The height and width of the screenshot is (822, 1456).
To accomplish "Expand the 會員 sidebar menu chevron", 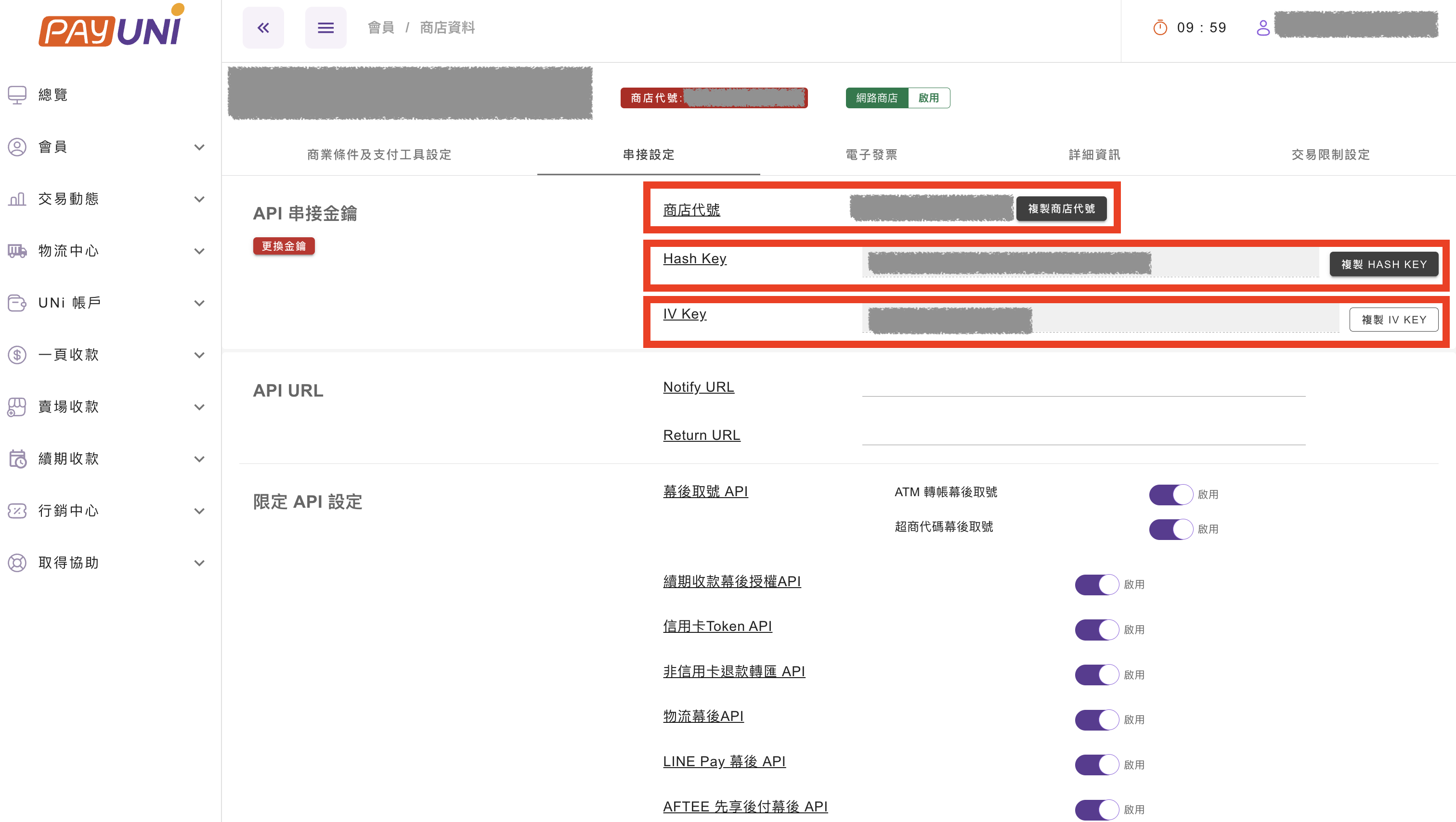I will click(x=199, y=147).
